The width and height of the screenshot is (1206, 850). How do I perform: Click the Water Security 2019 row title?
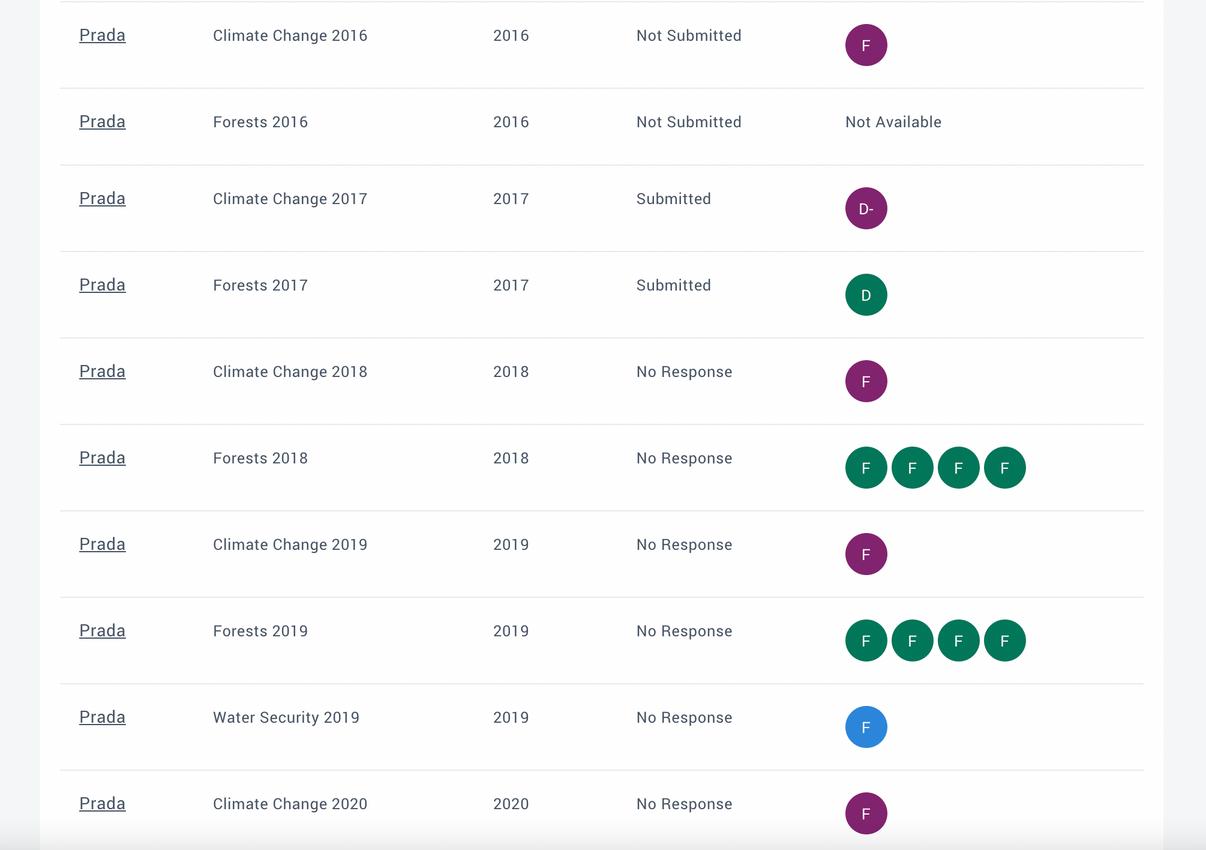[x=286, y=718]
